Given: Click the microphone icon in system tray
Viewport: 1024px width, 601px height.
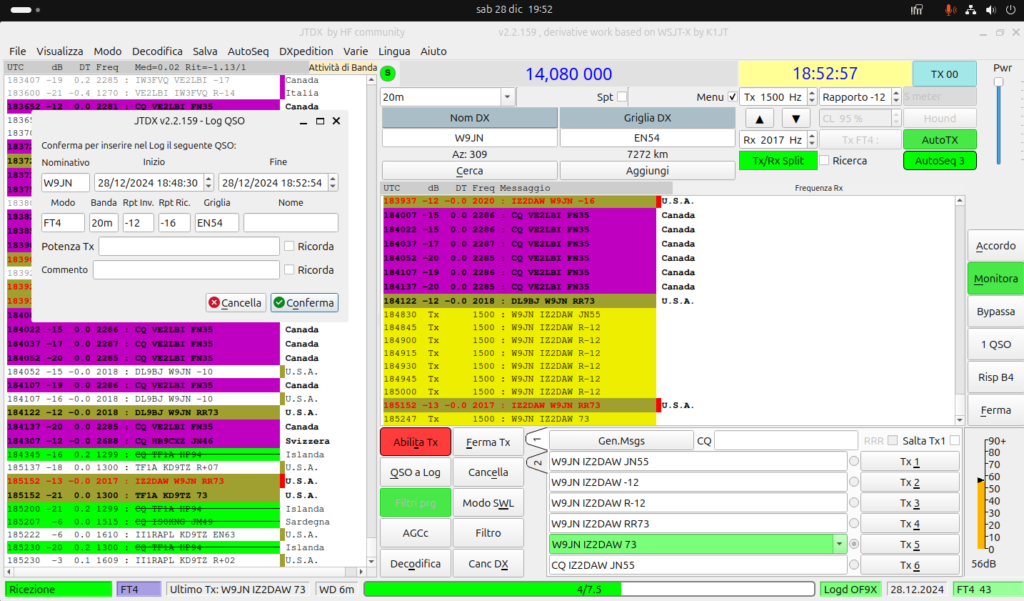Looking at the screenshot, I should pos(950,10).
